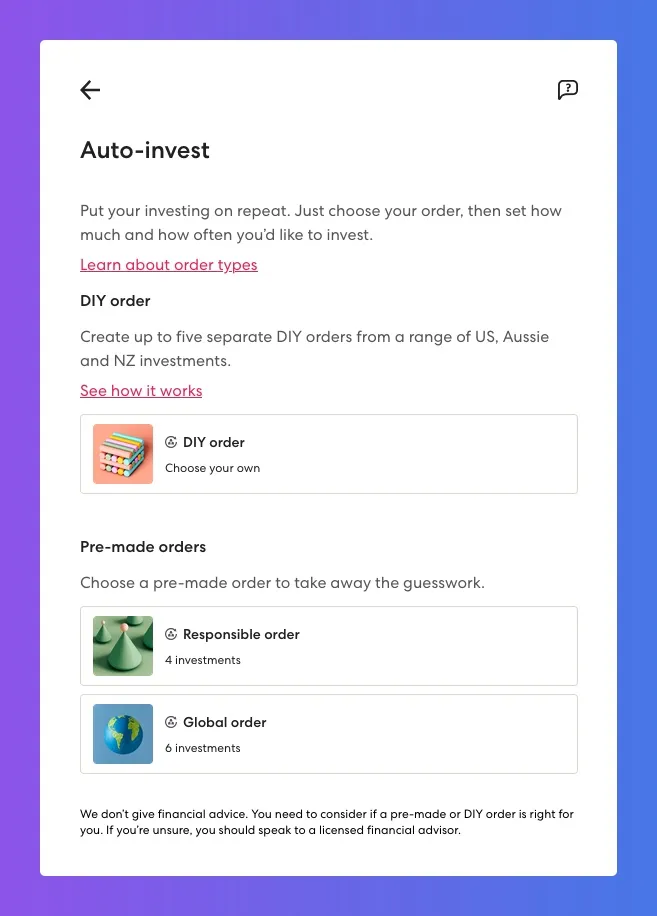657x916 pixels.
Task: Click the '4 investments' subtitle
Action: tap(203, 660)
